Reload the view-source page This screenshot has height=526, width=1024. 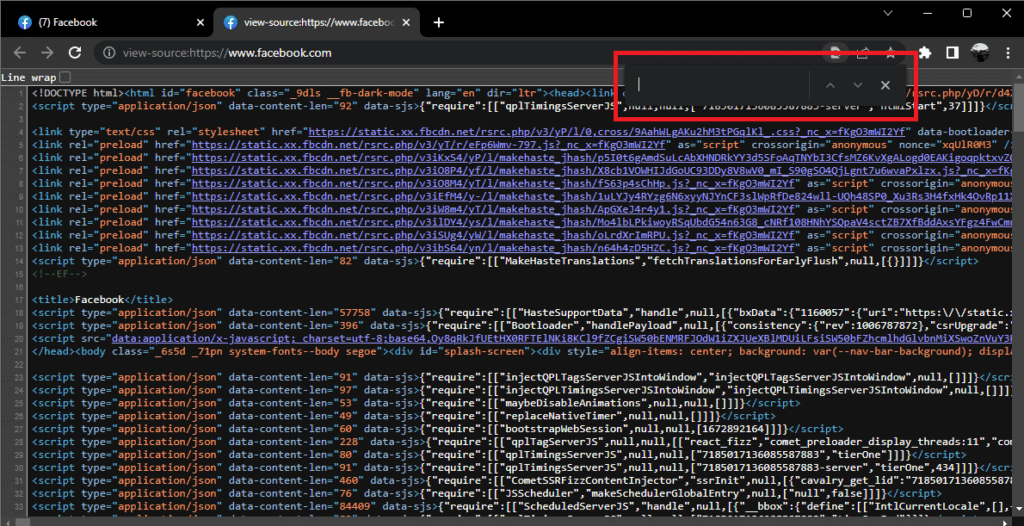click(x=76, y=53)
